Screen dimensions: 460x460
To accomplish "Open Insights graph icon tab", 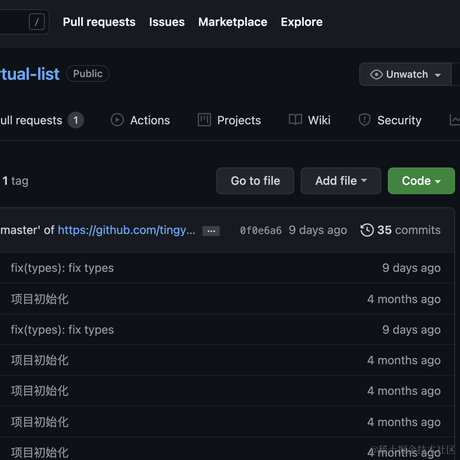I will point(455,120).
